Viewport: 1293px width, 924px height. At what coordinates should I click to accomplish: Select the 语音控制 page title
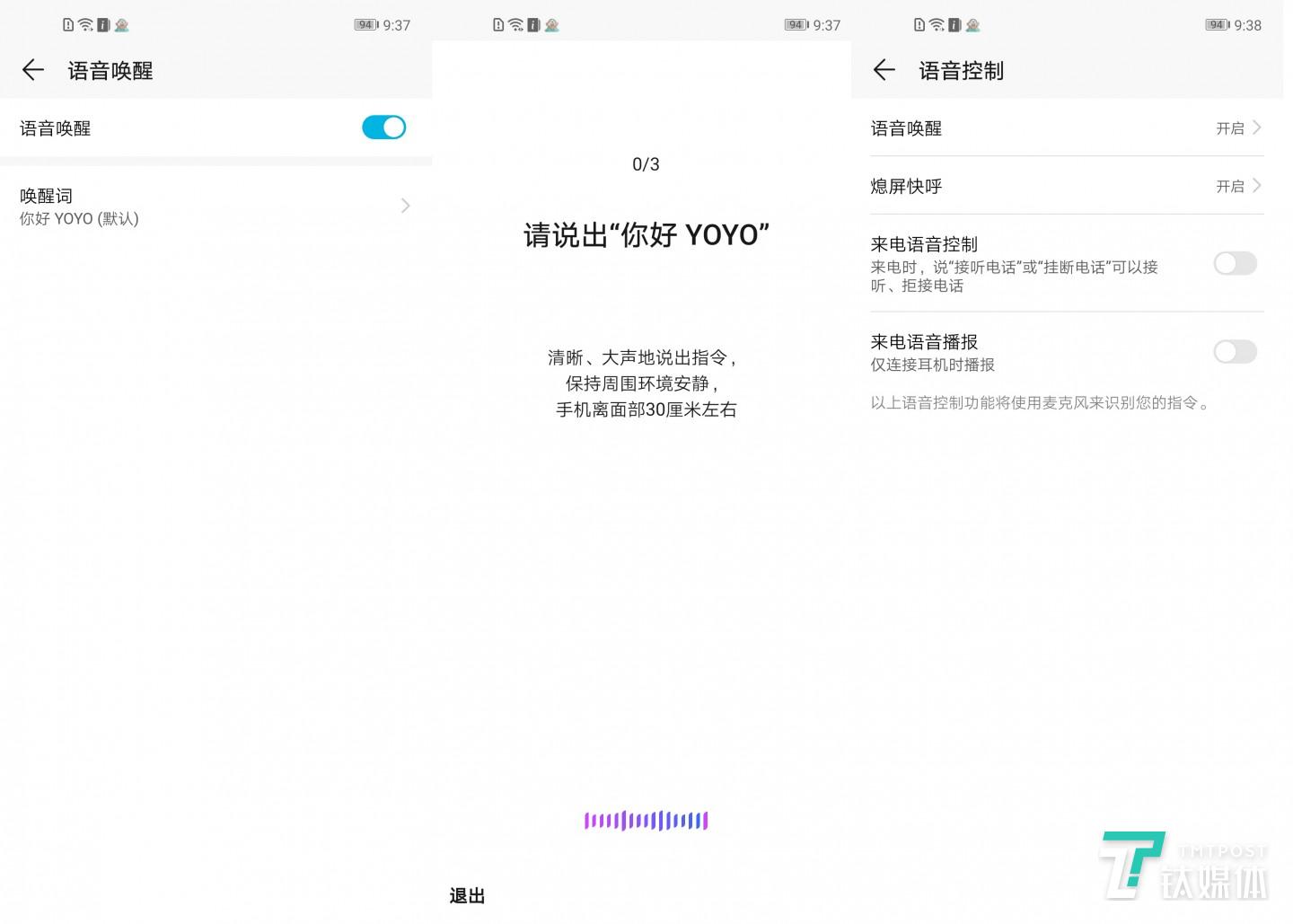point(961,70)
